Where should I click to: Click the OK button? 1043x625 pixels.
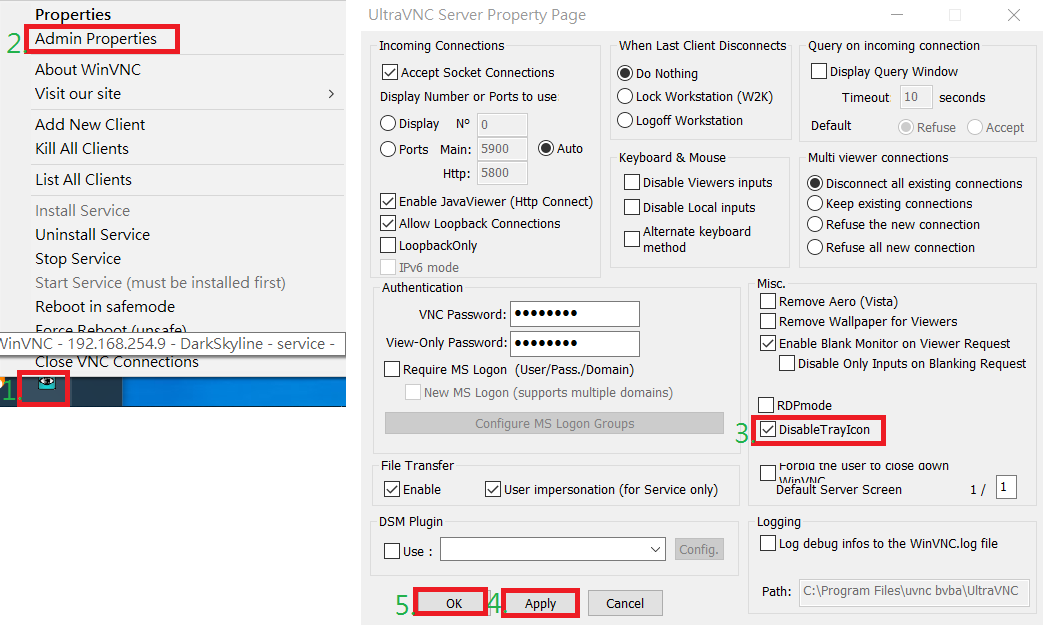click(454, 603)
